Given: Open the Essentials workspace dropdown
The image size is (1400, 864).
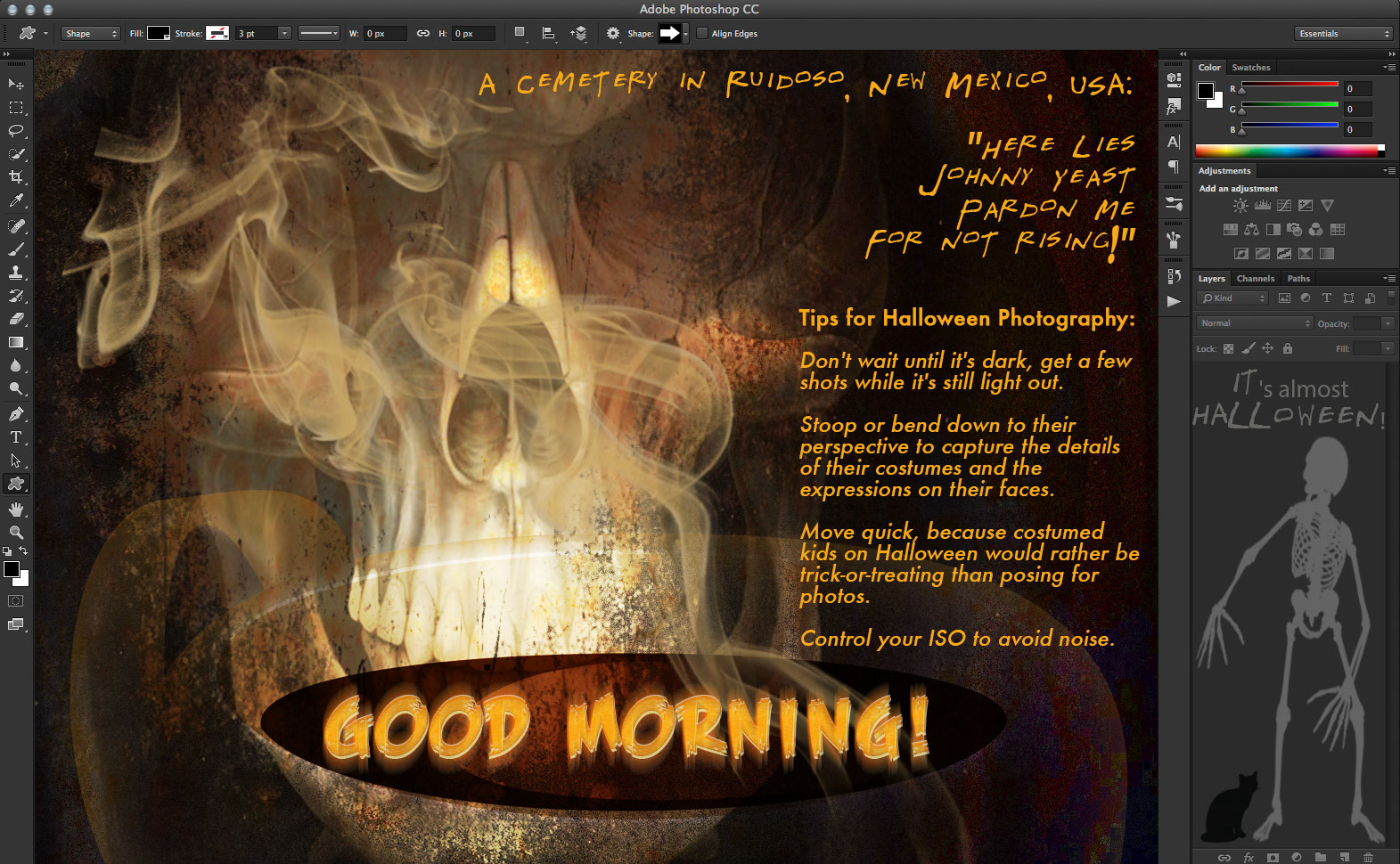Looking at the screenshot, I should [x=1343, y=34].
